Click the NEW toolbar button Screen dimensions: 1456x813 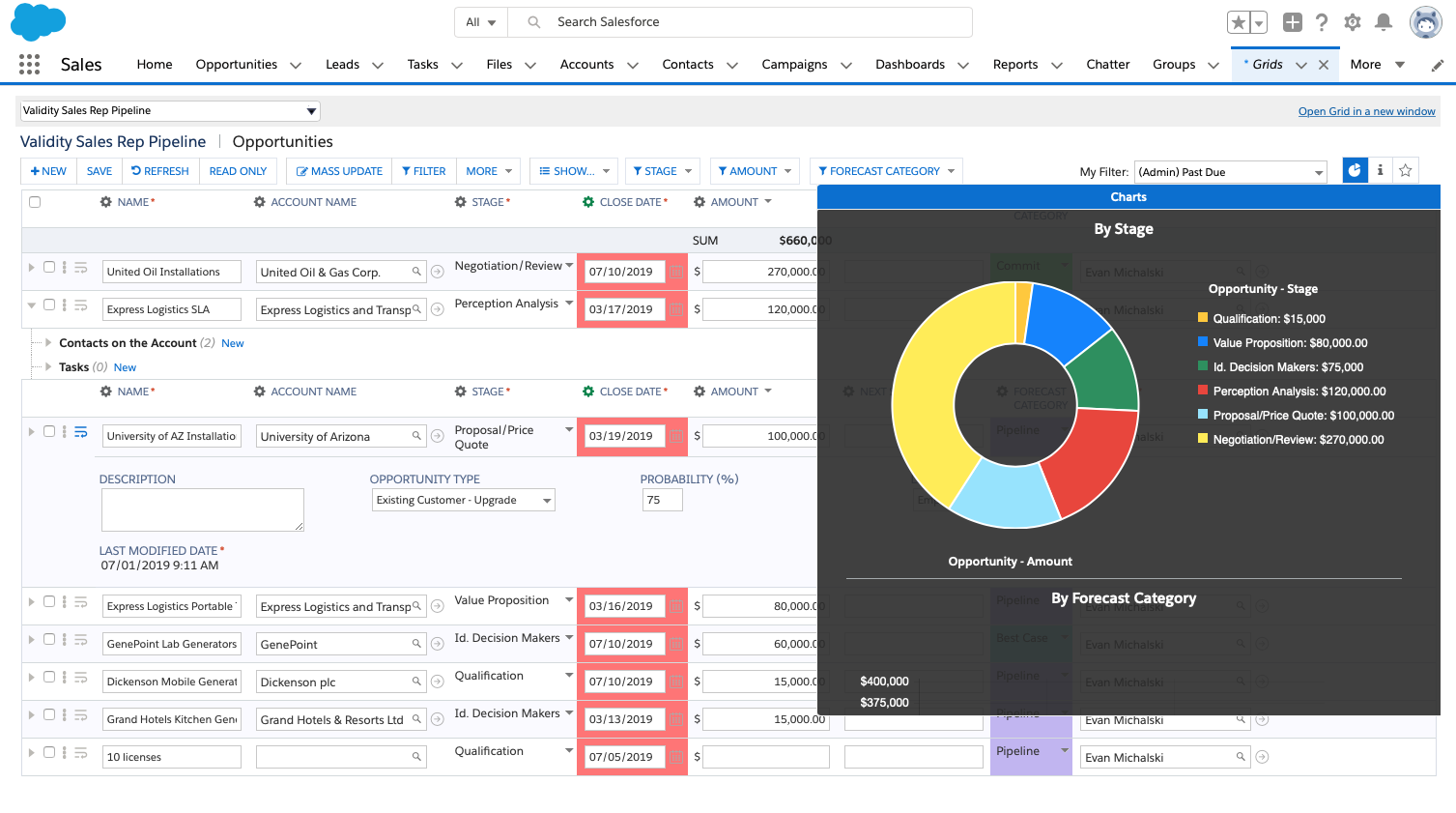click(x=48, y=171)
